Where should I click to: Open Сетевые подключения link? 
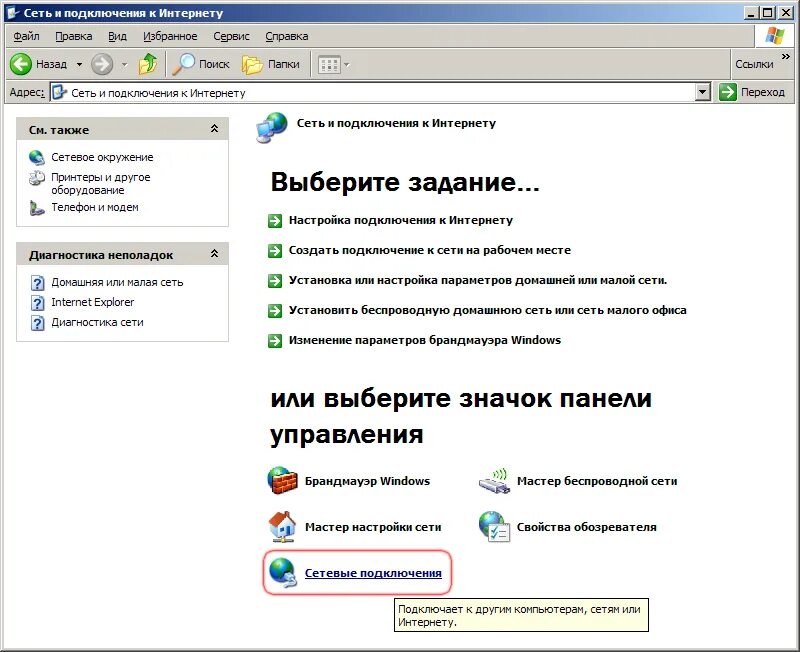click(373, 573)
